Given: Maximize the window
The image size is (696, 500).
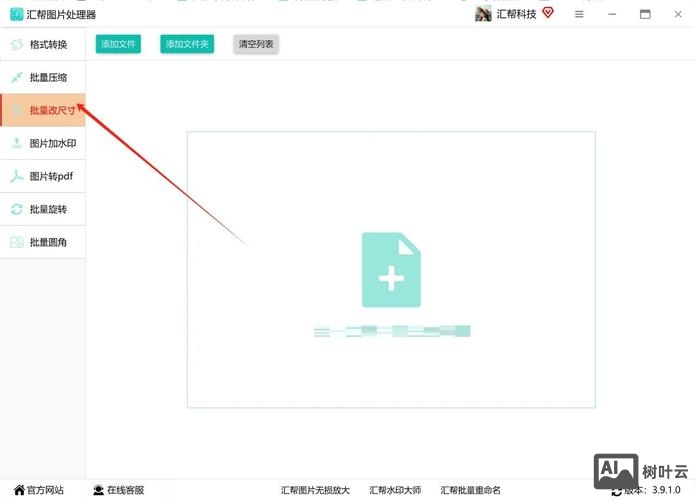Looking at the screenshot, I should pos(645,14).
